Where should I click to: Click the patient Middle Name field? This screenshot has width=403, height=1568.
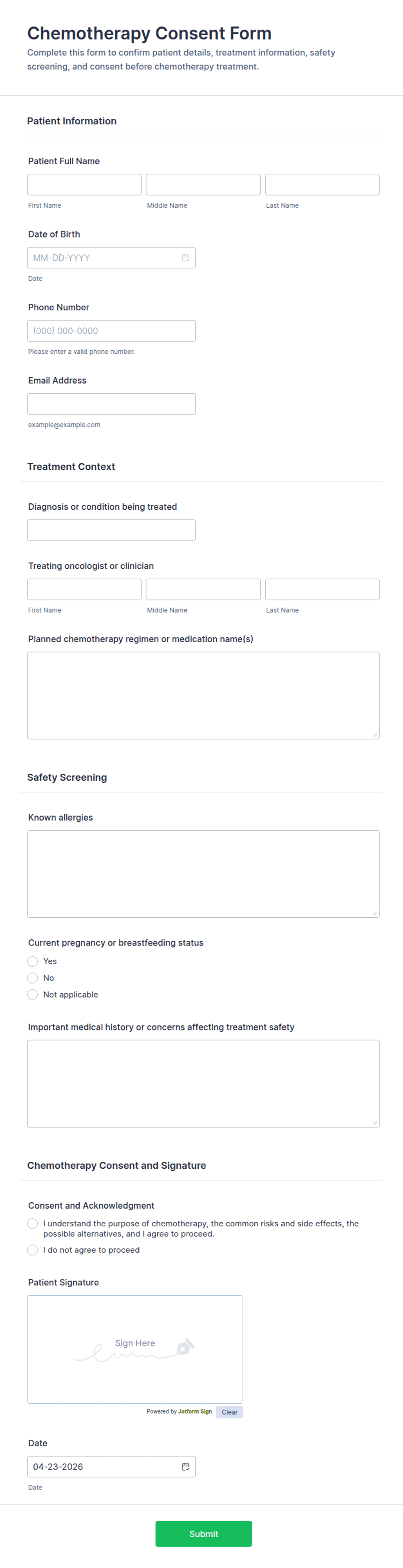tap(203, 184)
